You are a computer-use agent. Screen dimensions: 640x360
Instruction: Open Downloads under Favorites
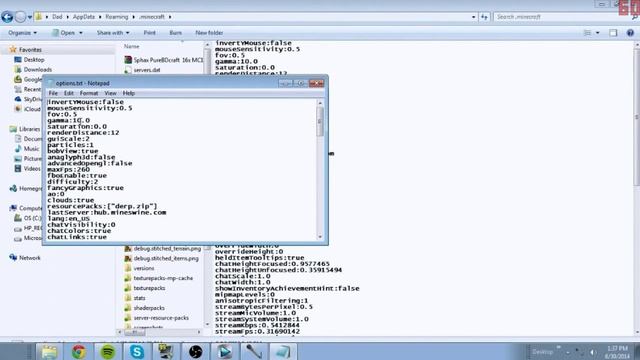(x=38, y=70)
